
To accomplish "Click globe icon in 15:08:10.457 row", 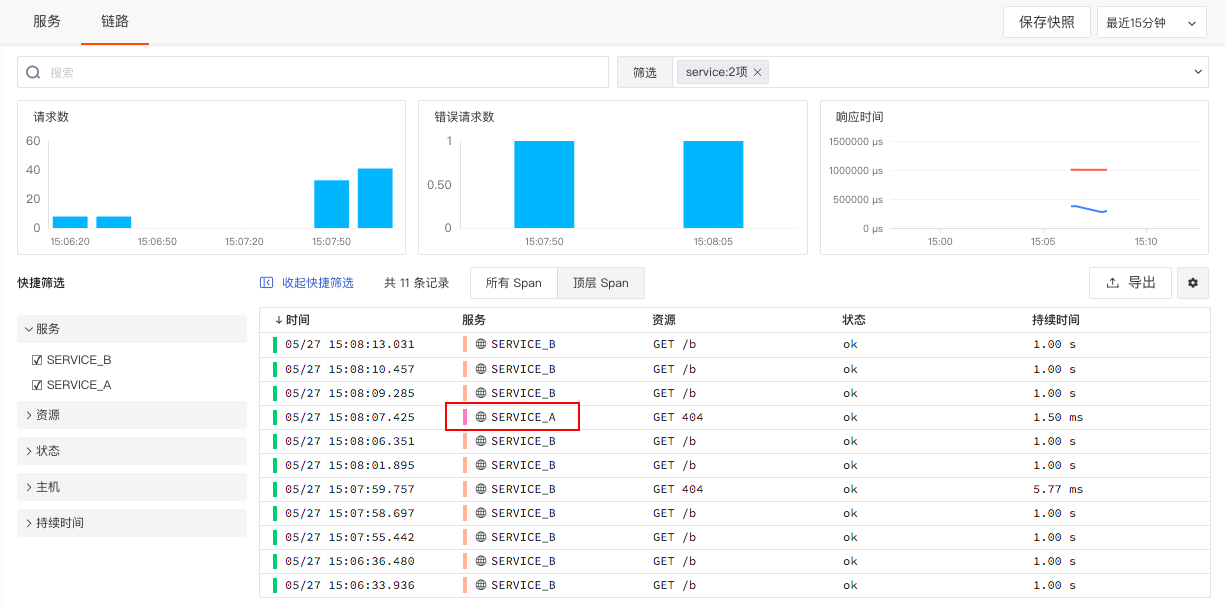I will coord(481,369).
